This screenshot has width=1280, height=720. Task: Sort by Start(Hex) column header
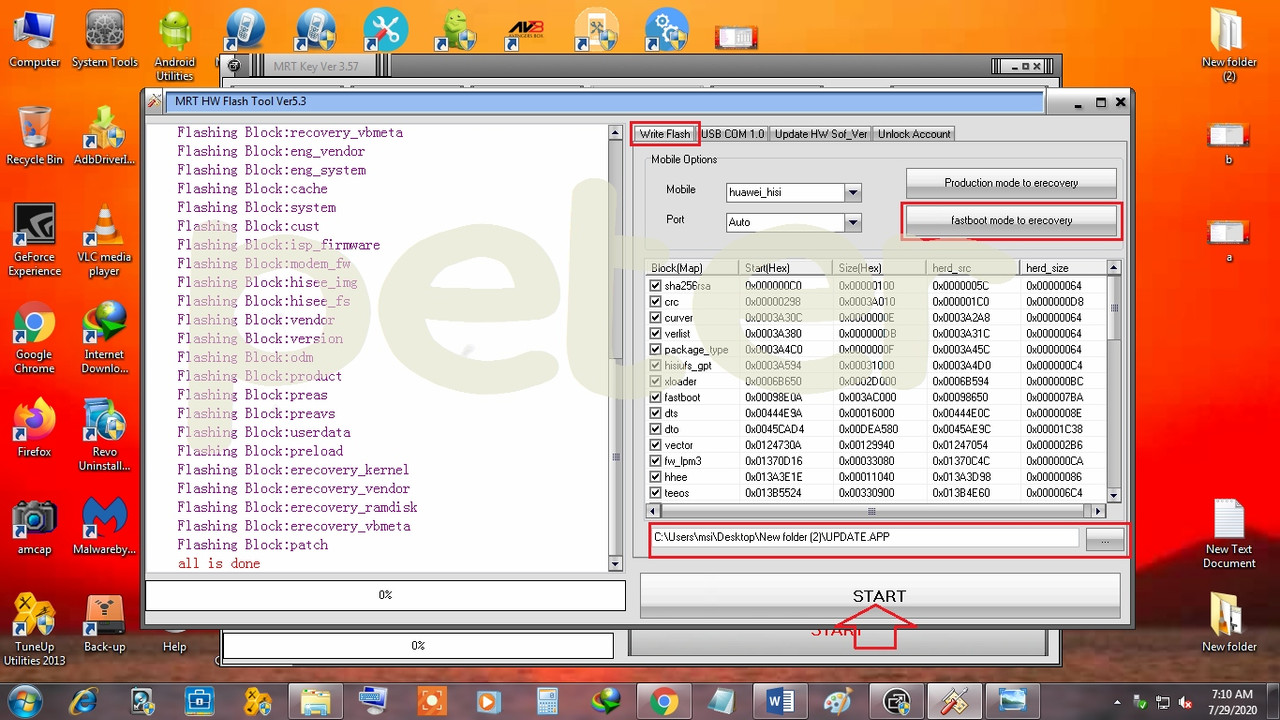point(786,268)
